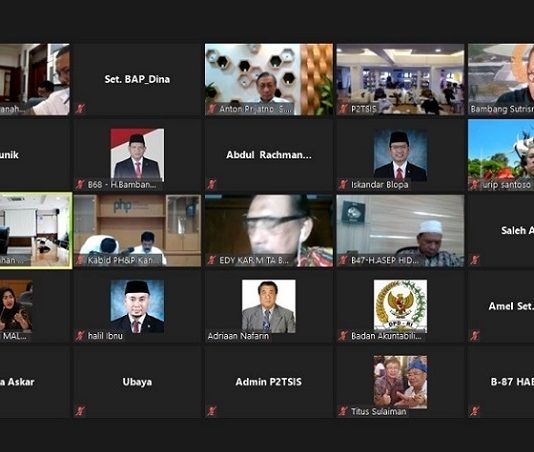Screen dimensions: 534x452
Task: Click the Admin P2TSIS participant name
Action: tap(269, 382)
